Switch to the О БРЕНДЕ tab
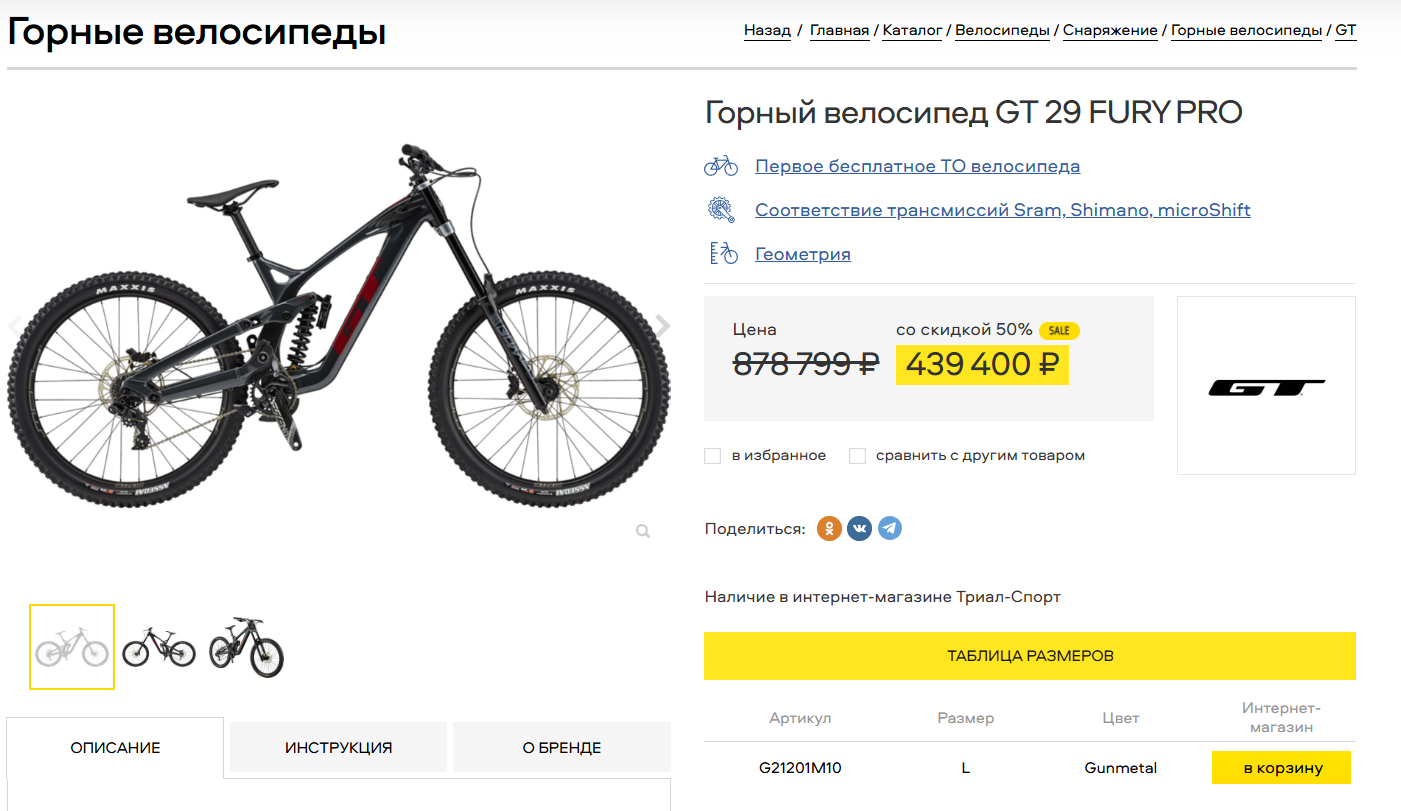Viewport: 1401px width, 811px height. click(x=561, y=747)
